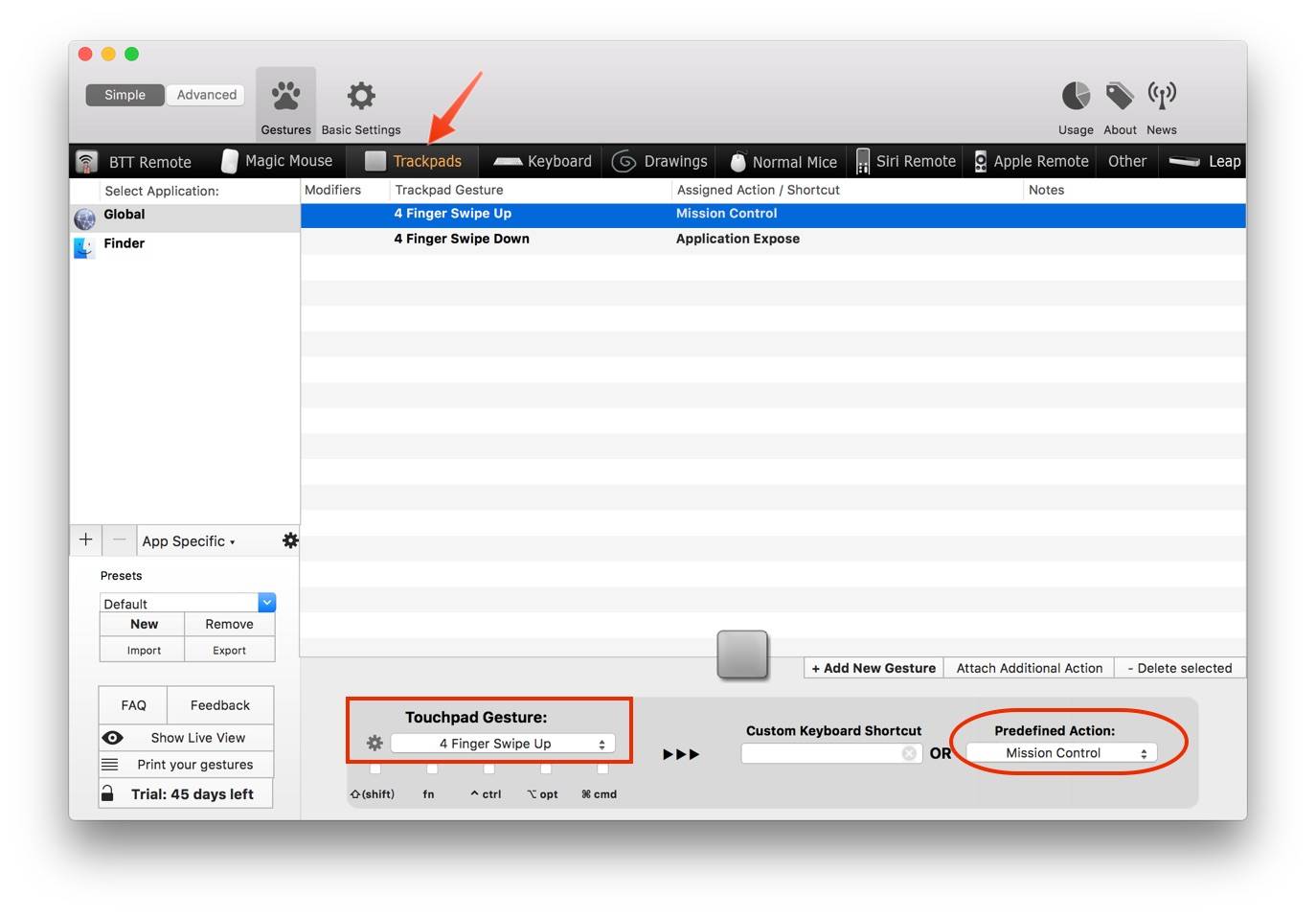Click the Feedback button
Image resolution: width=1316 pixels, height=918 pixels.
[x=220, y=705]
